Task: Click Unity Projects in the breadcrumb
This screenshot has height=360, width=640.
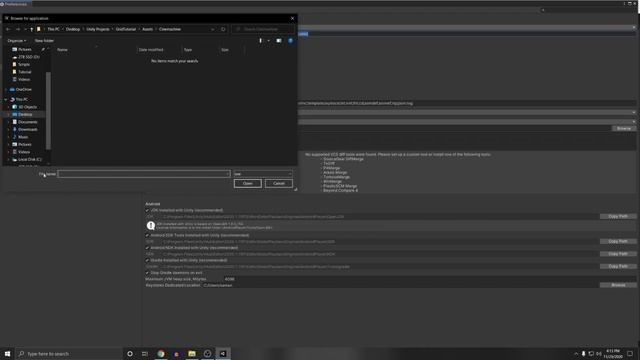Action: pyautogui.click(x=98, y=29)
